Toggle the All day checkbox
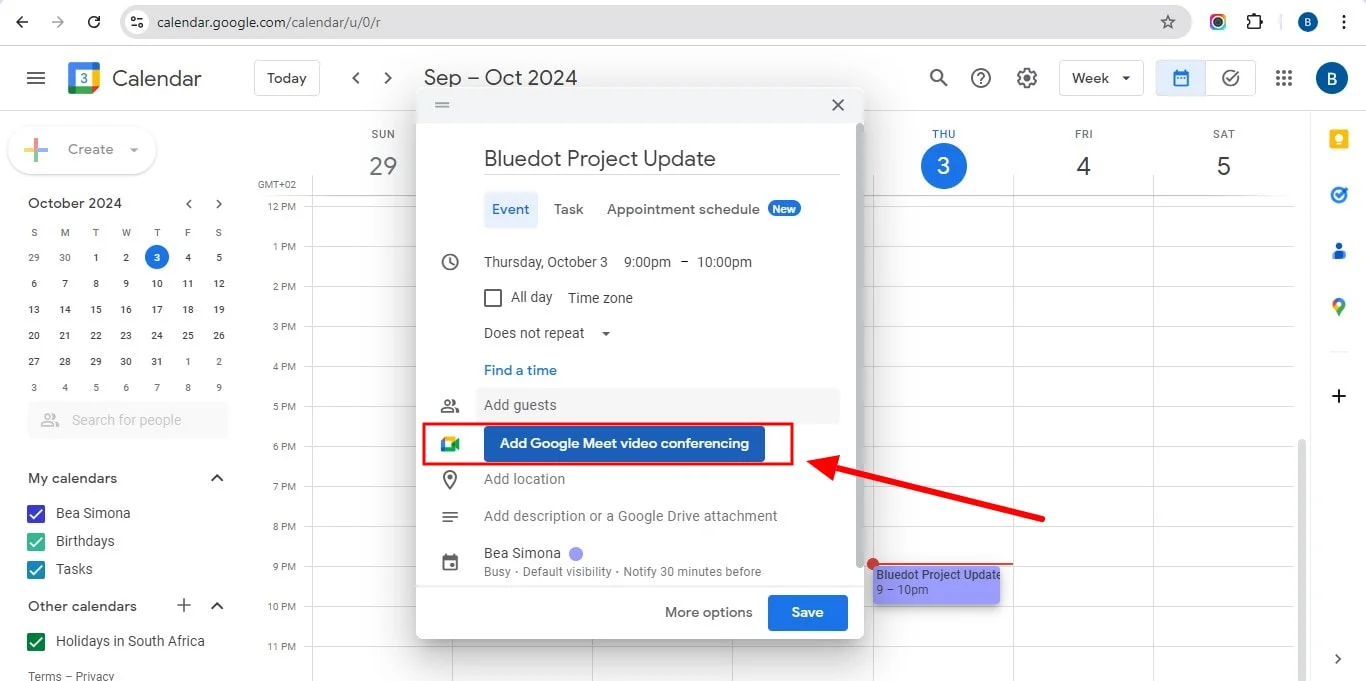 [492, 297]
